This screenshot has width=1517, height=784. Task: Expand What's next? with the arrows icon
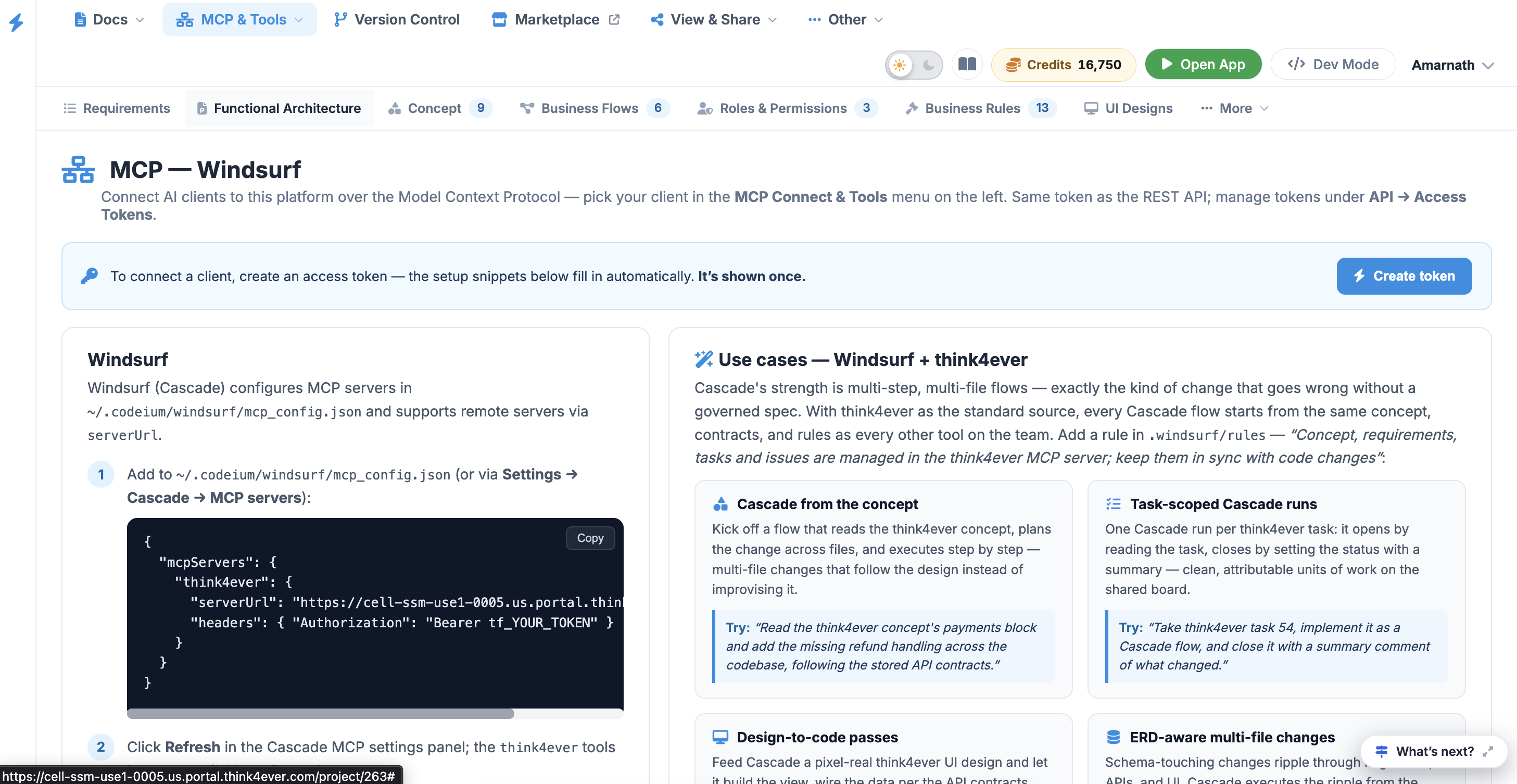click(1487, 752)
